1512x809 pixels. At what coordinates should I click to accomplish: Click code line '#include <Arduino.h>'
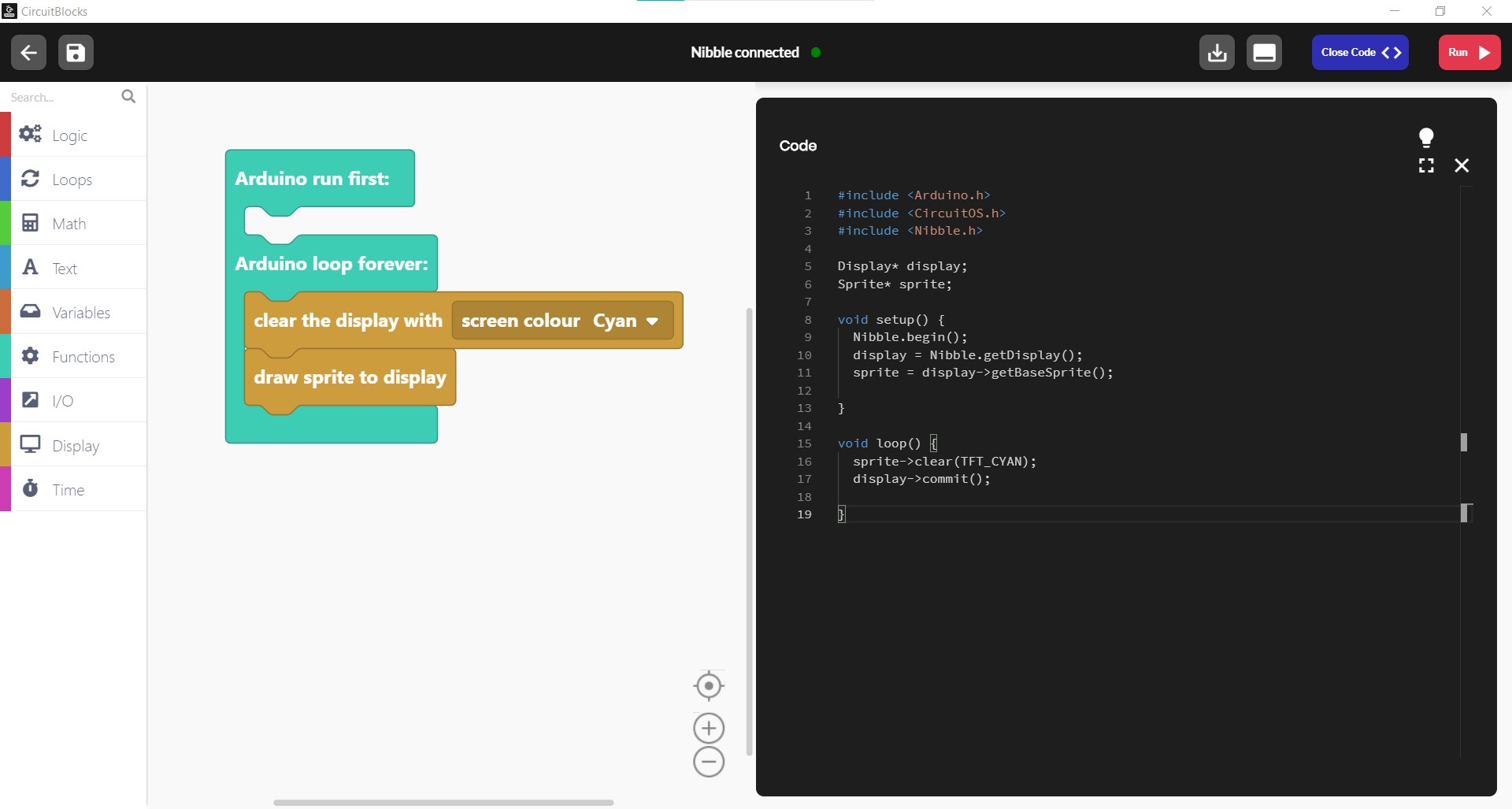pyautogui.click(x=913, y=195)
